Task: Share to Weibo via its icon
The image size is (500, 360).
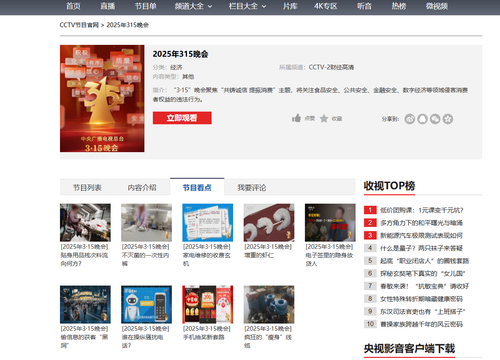Action: coord(410,119)
